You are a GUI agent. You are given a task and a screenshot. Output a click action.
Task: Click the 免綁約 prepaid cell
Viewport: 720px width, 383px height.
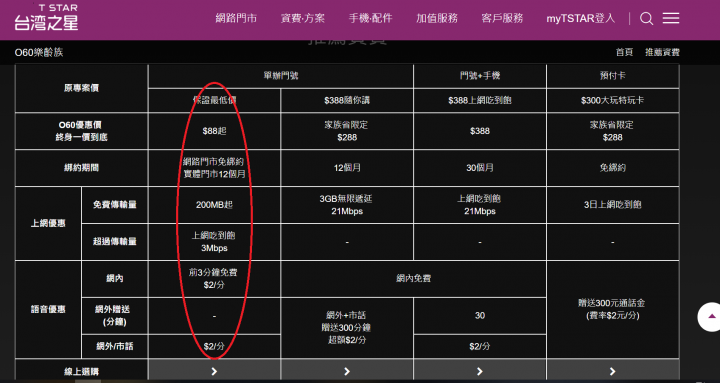tap(613, 168)
